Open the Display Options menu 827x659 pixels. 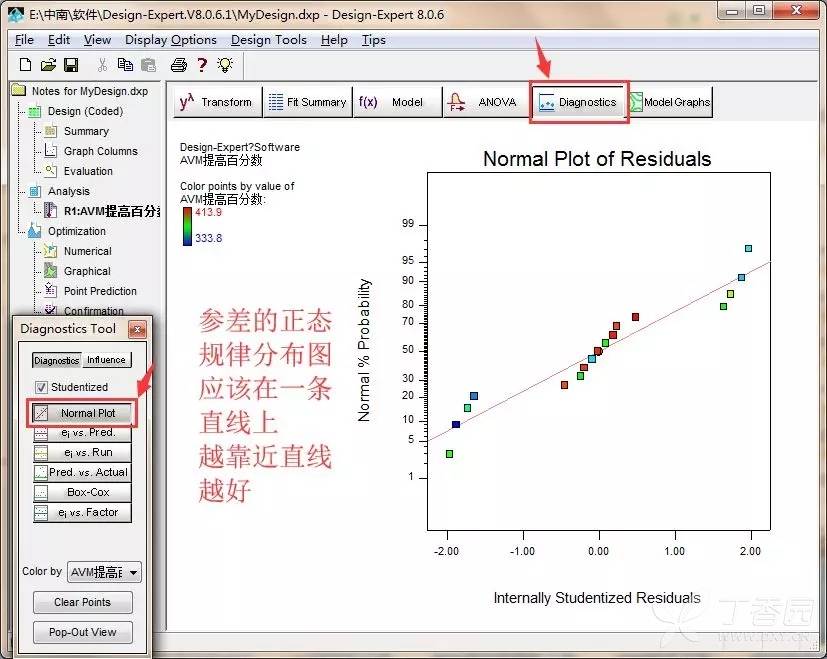[171, 40]
